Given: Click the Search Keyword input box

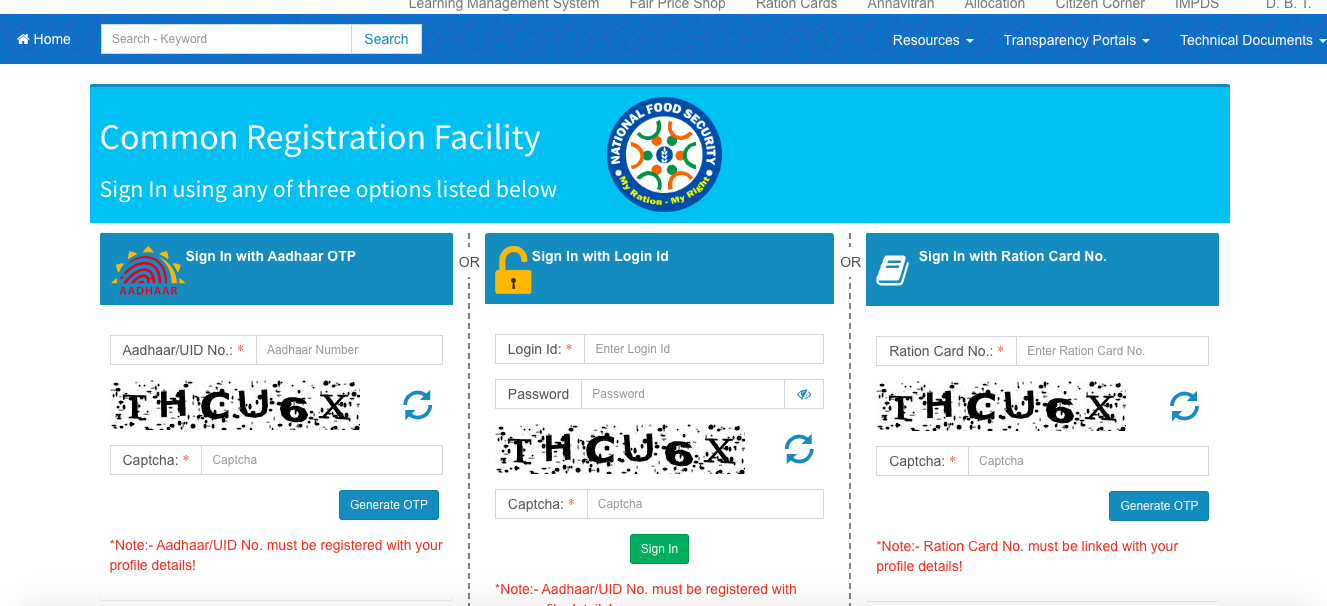Looking at the screenshot, I should click(x=225, y=38).
